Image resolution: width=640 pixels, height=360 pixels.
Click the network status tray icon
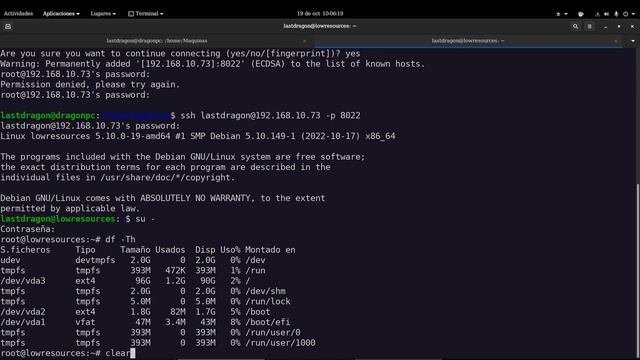click(x=598, y=14)
